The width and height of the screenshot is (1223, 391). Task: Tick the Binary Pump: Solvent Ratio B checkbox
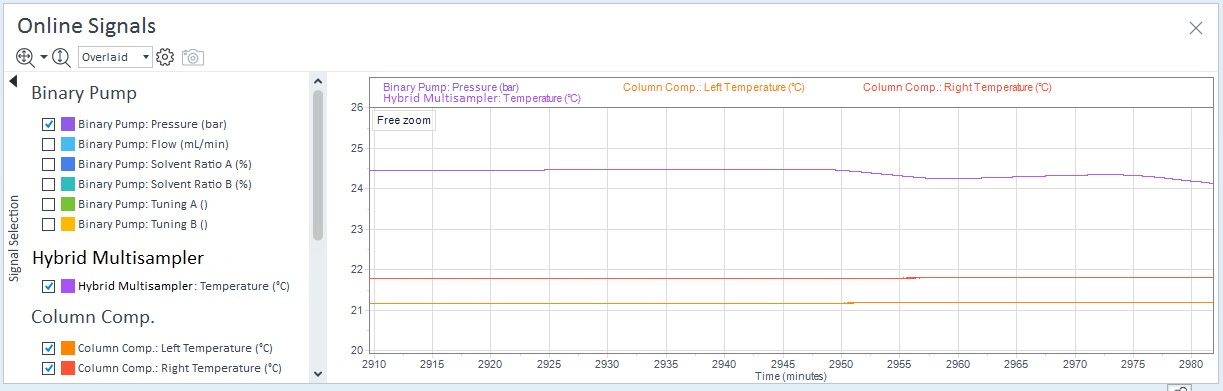(48, 184)
